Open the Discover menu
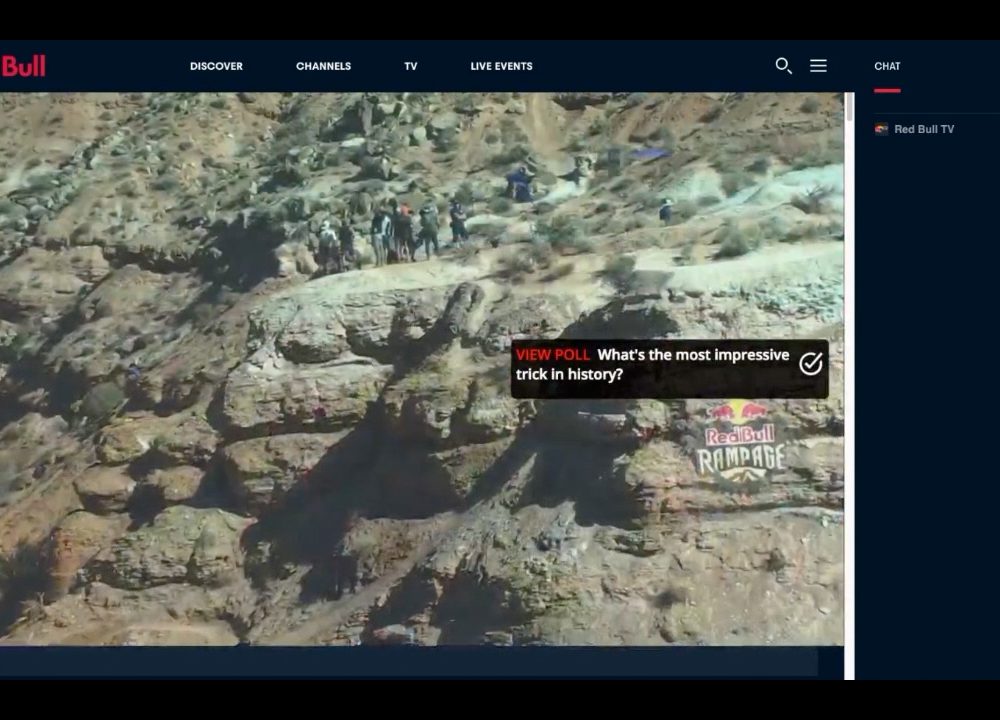 [x=216, y=66]
